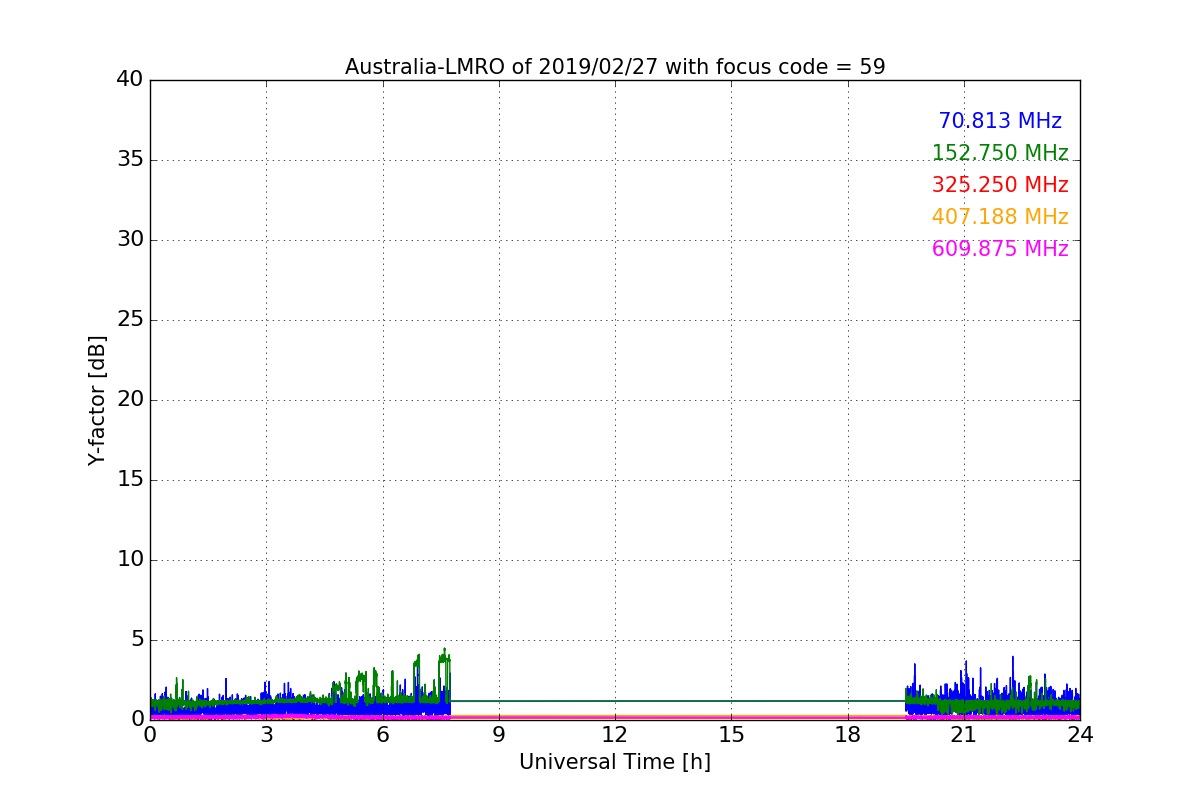Click the 5 tick label on Y axis
The width and height of the screenshot is (1200, 800).
tap(137, 640)
